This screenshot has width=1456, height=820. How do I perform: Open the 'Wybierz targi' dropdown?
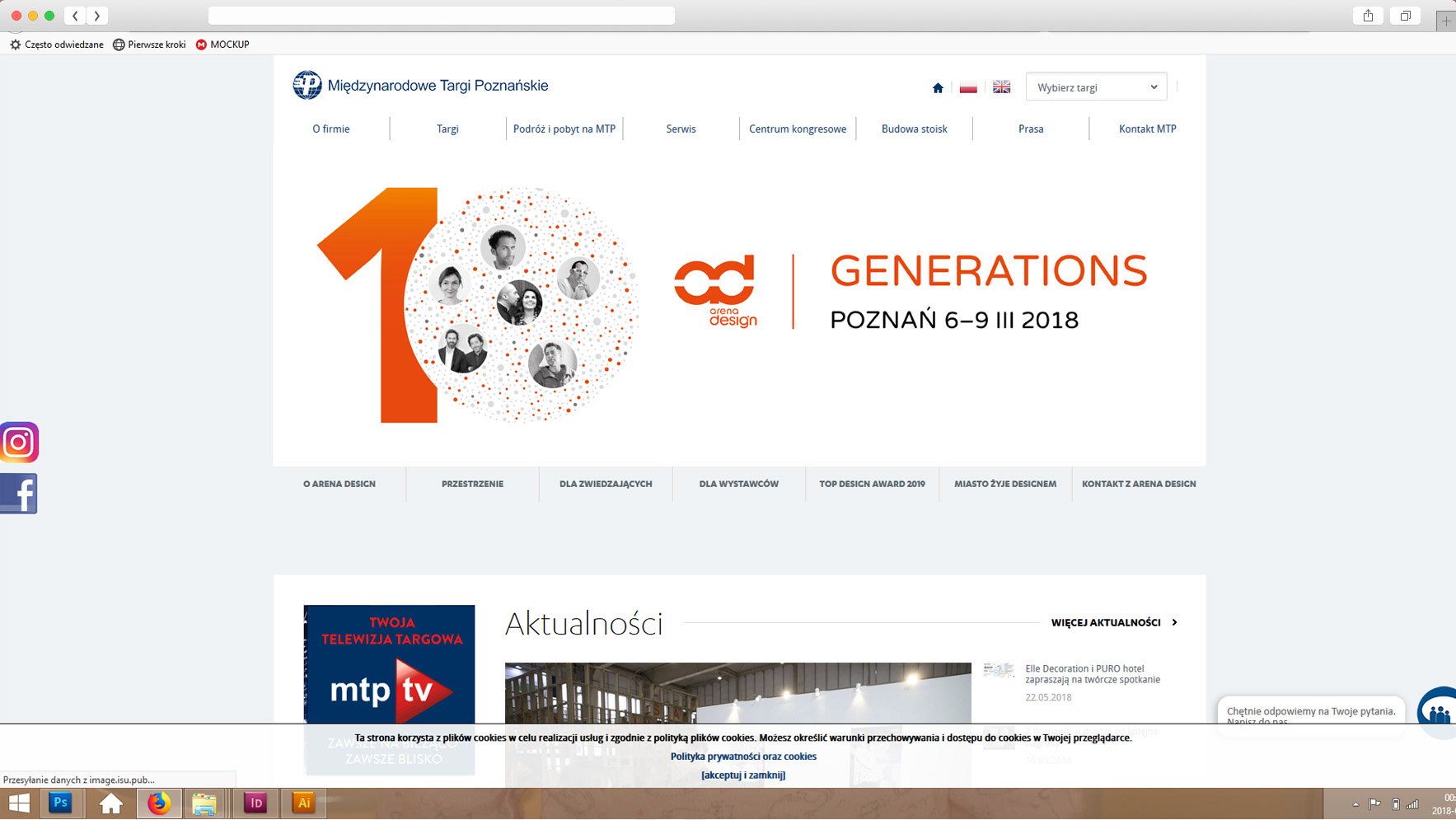(x=1096, y=87)
